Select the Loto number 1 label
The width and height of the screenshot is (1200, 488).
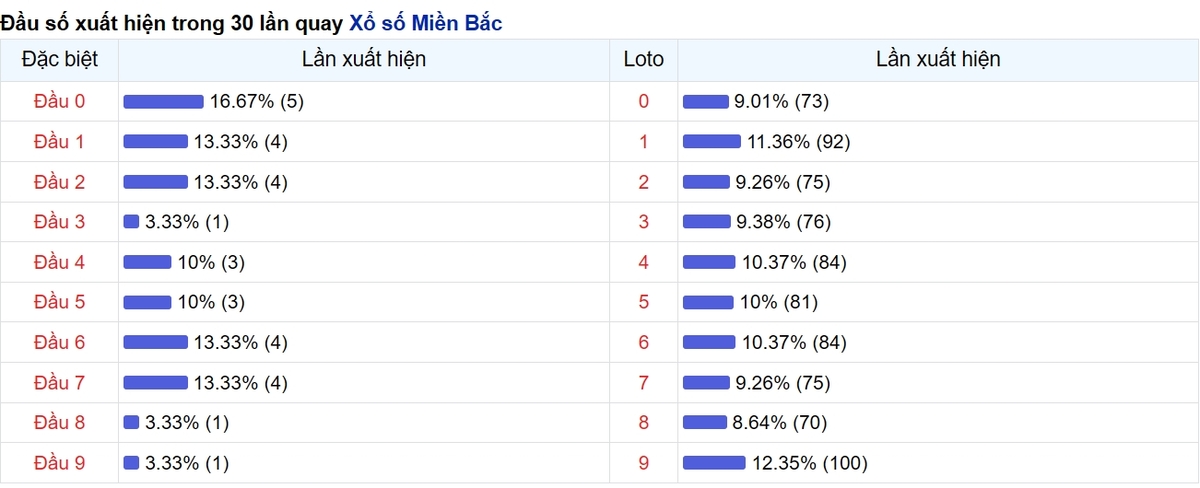pyautogui.click(x=643, y=142)
